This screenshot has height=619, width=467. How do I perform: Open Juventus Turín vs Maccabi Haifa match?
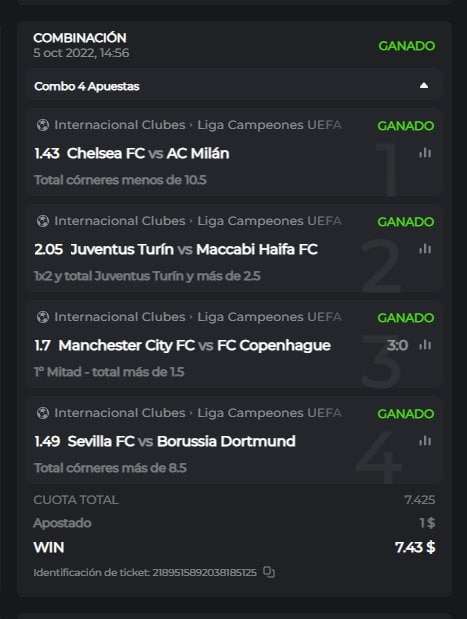click(194, 249)
